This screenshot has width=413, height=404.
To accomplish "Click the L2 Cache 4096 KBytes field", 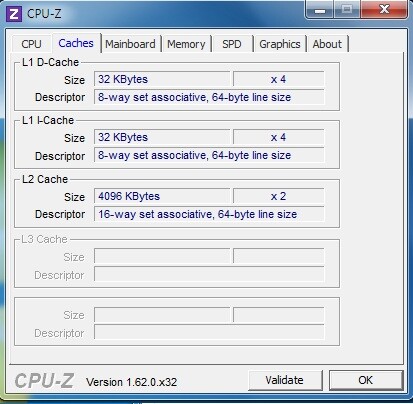I will tap(162, 196).
